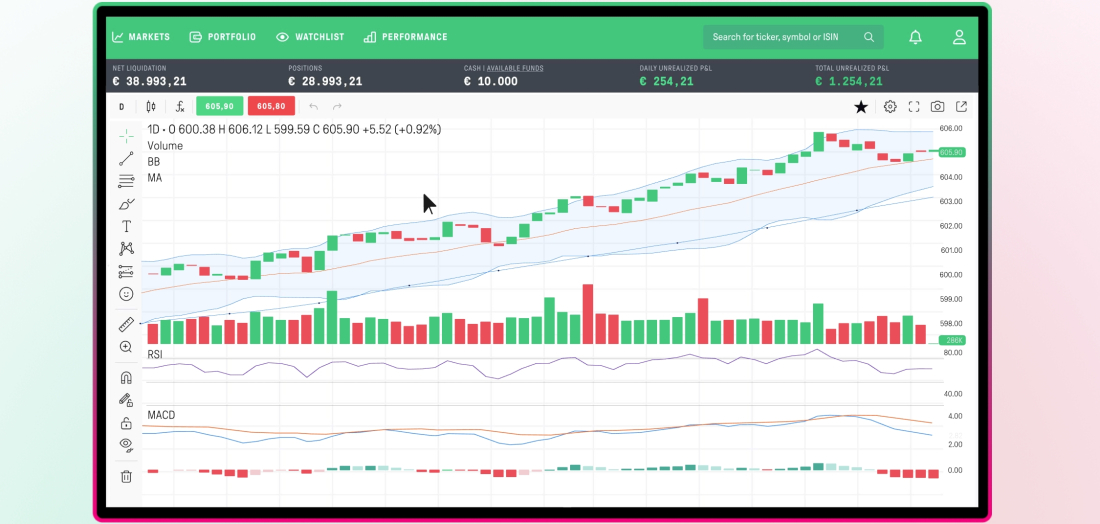
Task: Toggle lock all drawings padlock
Action: tap(126, 423)
